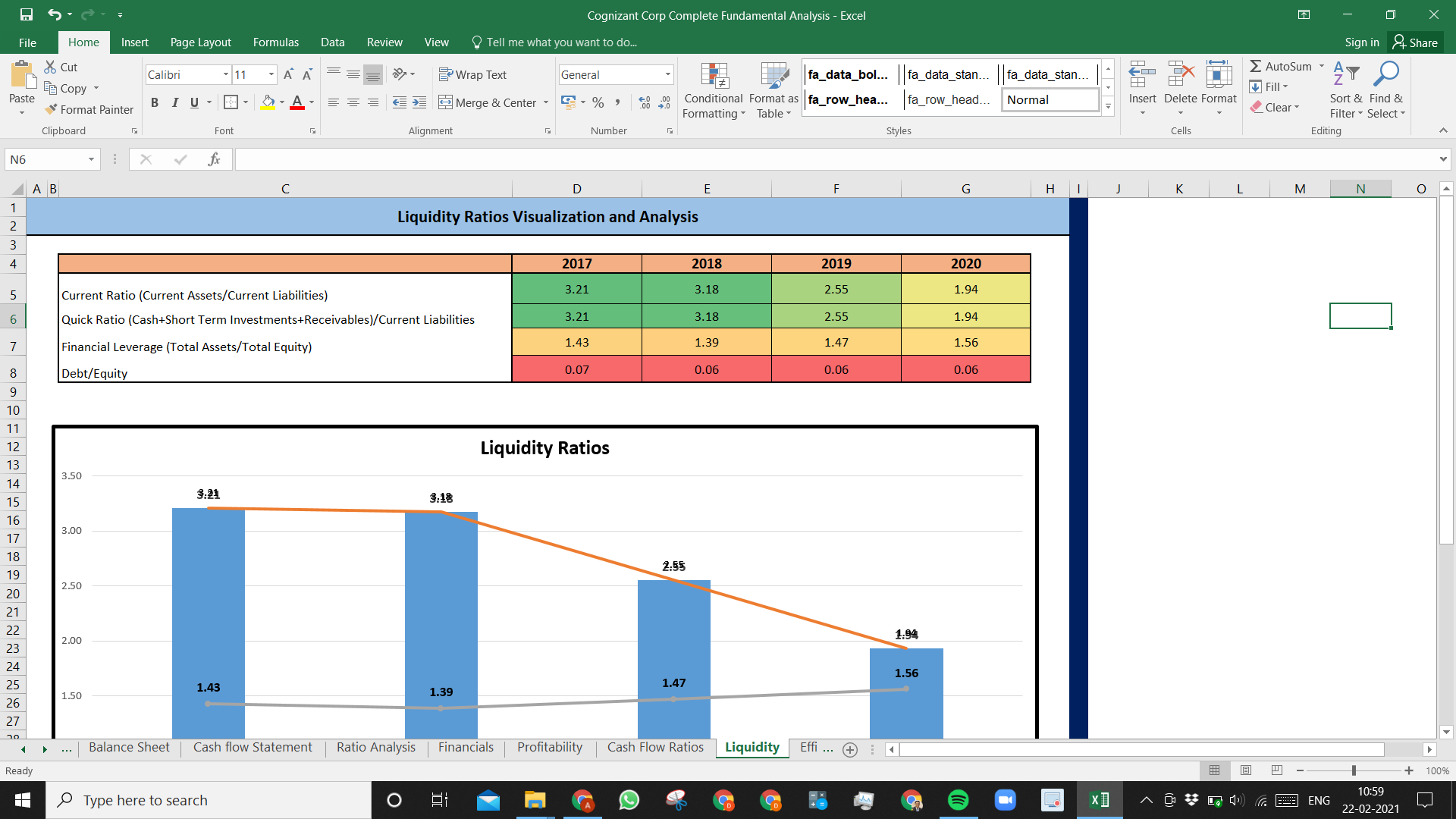Expand cell styles gallery More arrow
This screenshot has width=1456, height=819.
tap(1108, 105)
